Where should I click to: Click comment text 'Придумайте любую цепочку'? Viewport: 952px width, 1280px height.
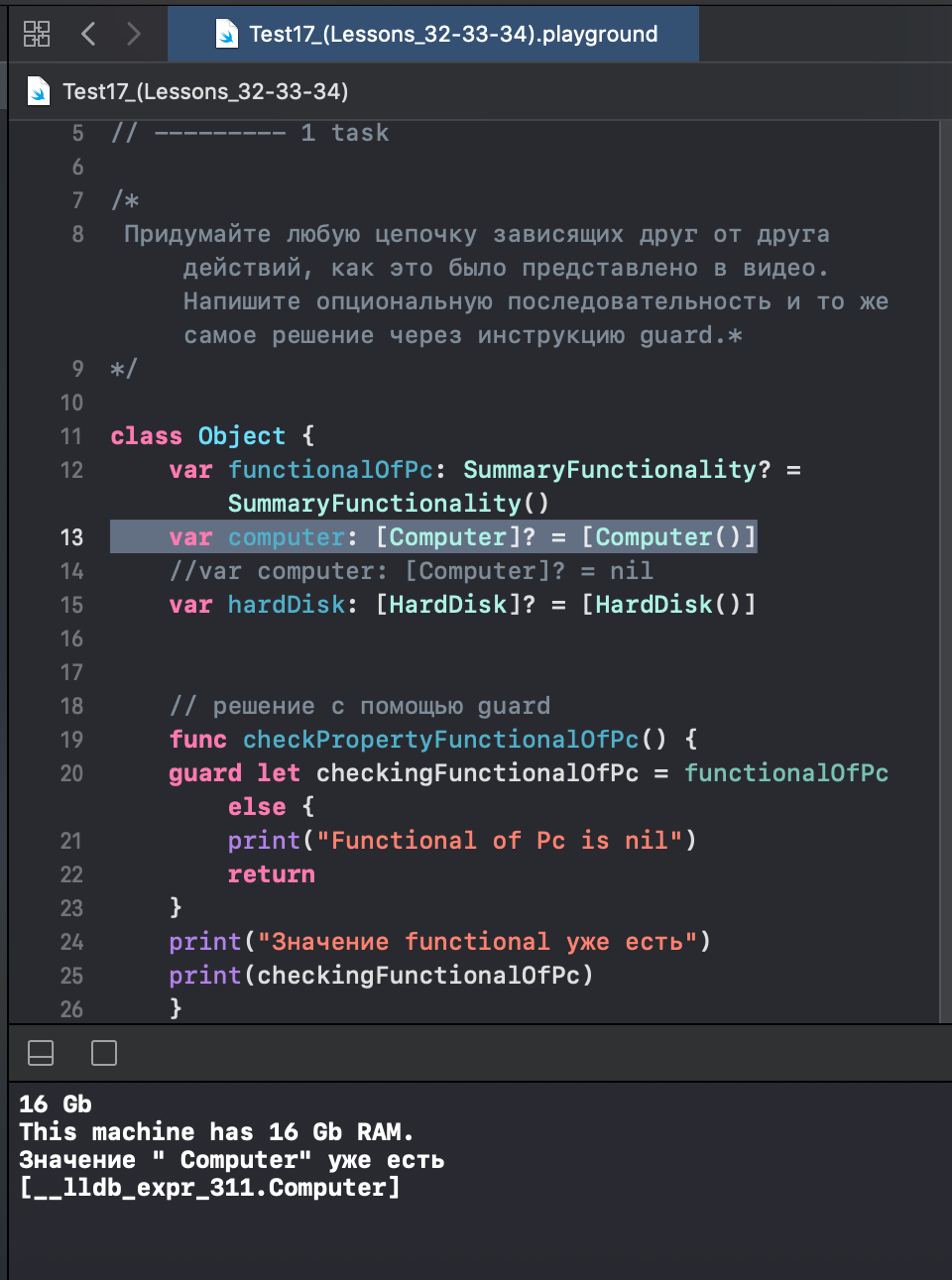click(x=301, y=235)
